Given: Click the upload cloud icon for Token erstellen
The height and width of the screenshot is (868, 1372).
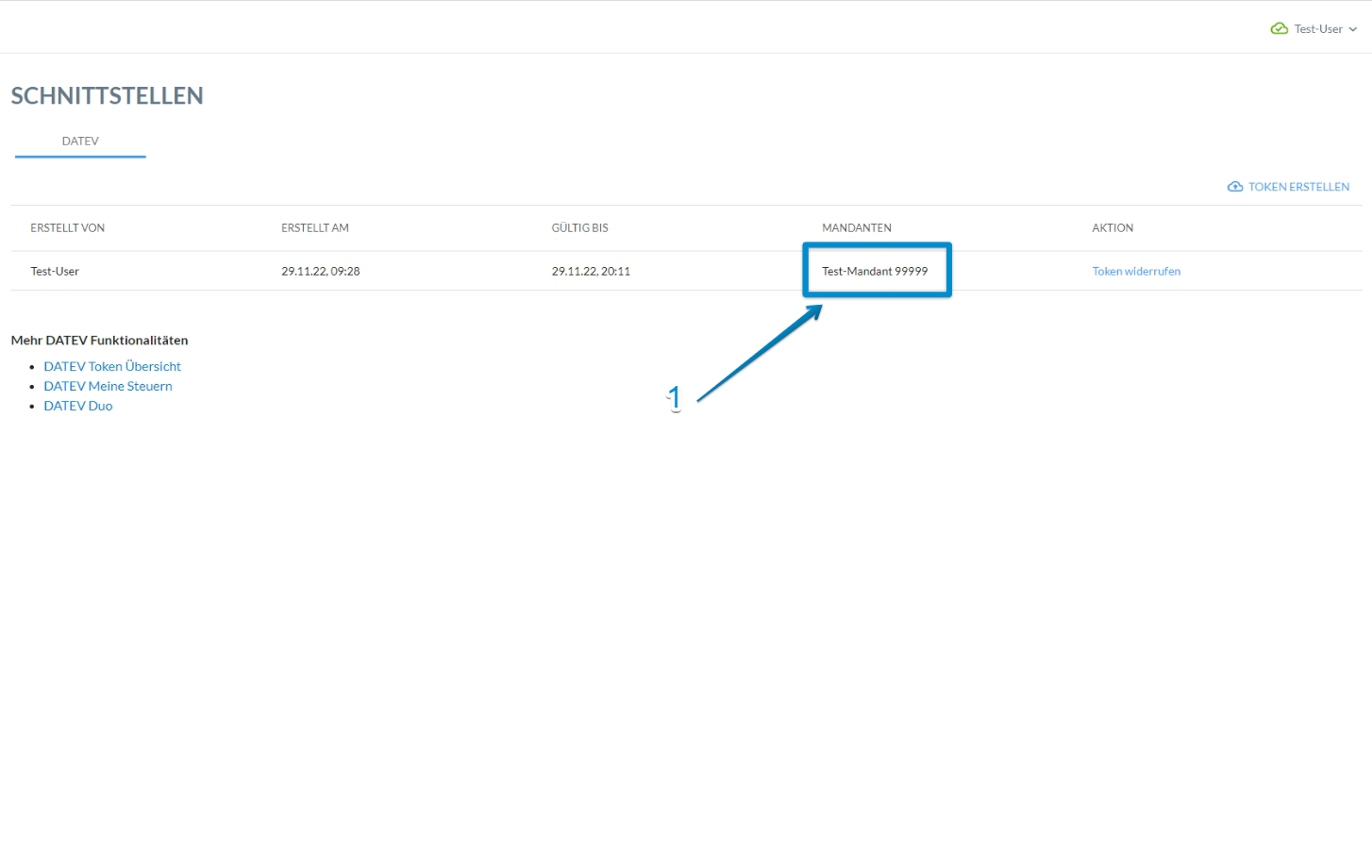Looking at the screenshot, I should click(x=1234, y=187).
